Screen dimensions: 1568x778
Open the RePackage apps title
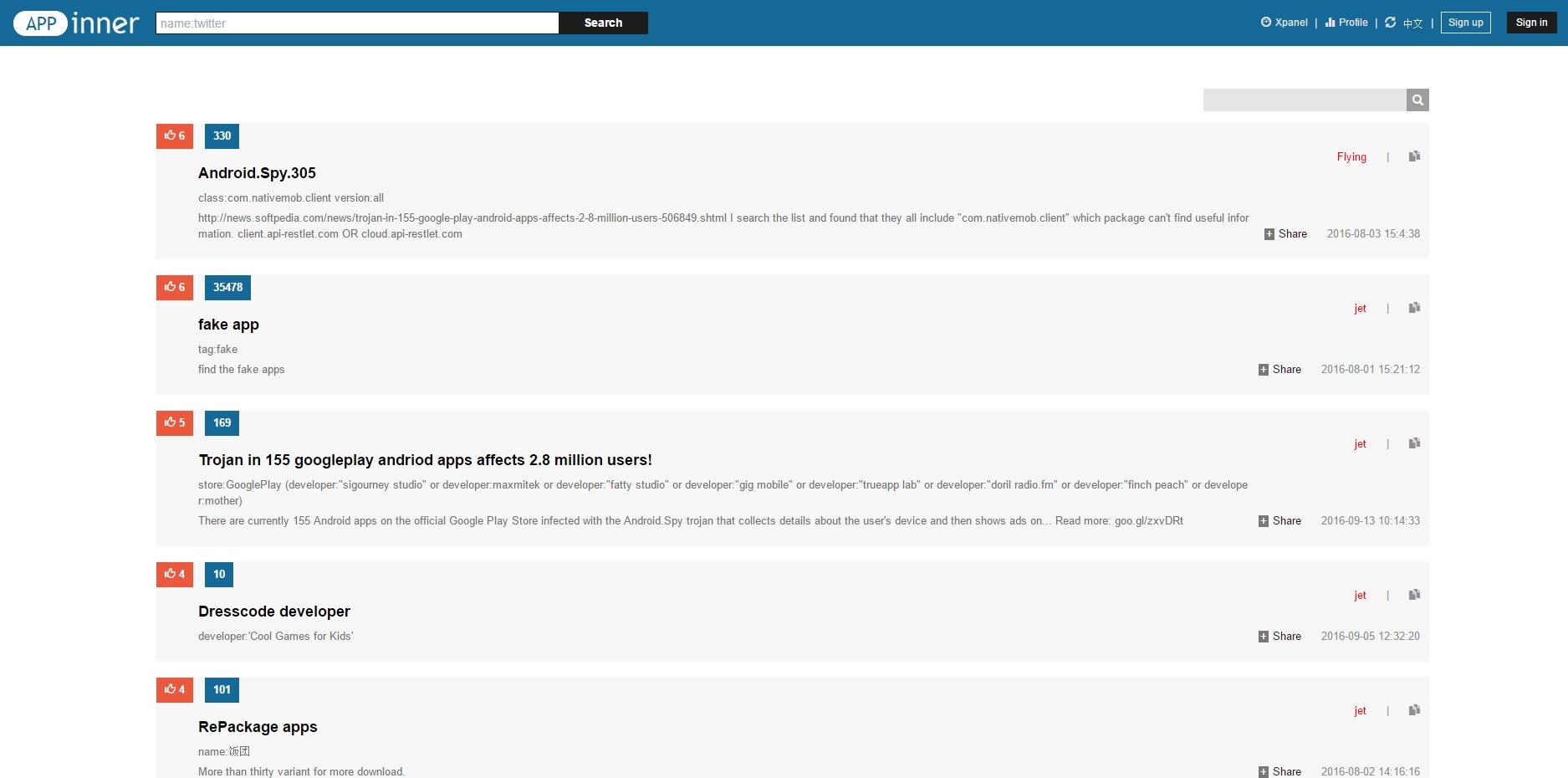(258, 727)
